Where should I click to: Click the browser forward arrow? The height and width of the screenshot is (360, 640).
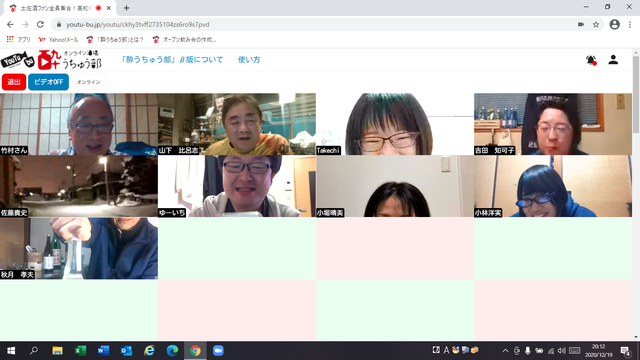point(25,24)
